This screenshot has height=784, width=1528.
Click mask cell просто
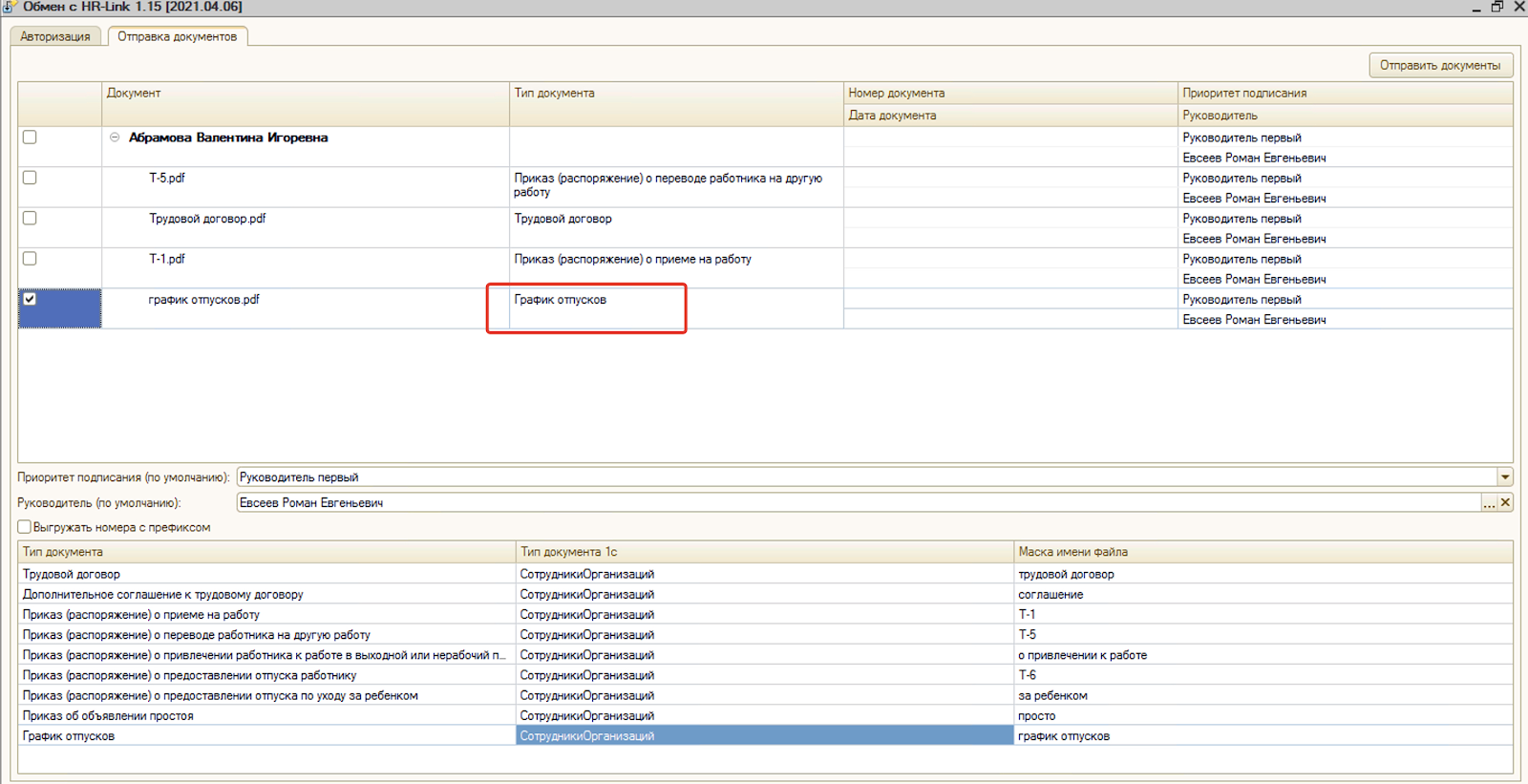coord(1263,716)
